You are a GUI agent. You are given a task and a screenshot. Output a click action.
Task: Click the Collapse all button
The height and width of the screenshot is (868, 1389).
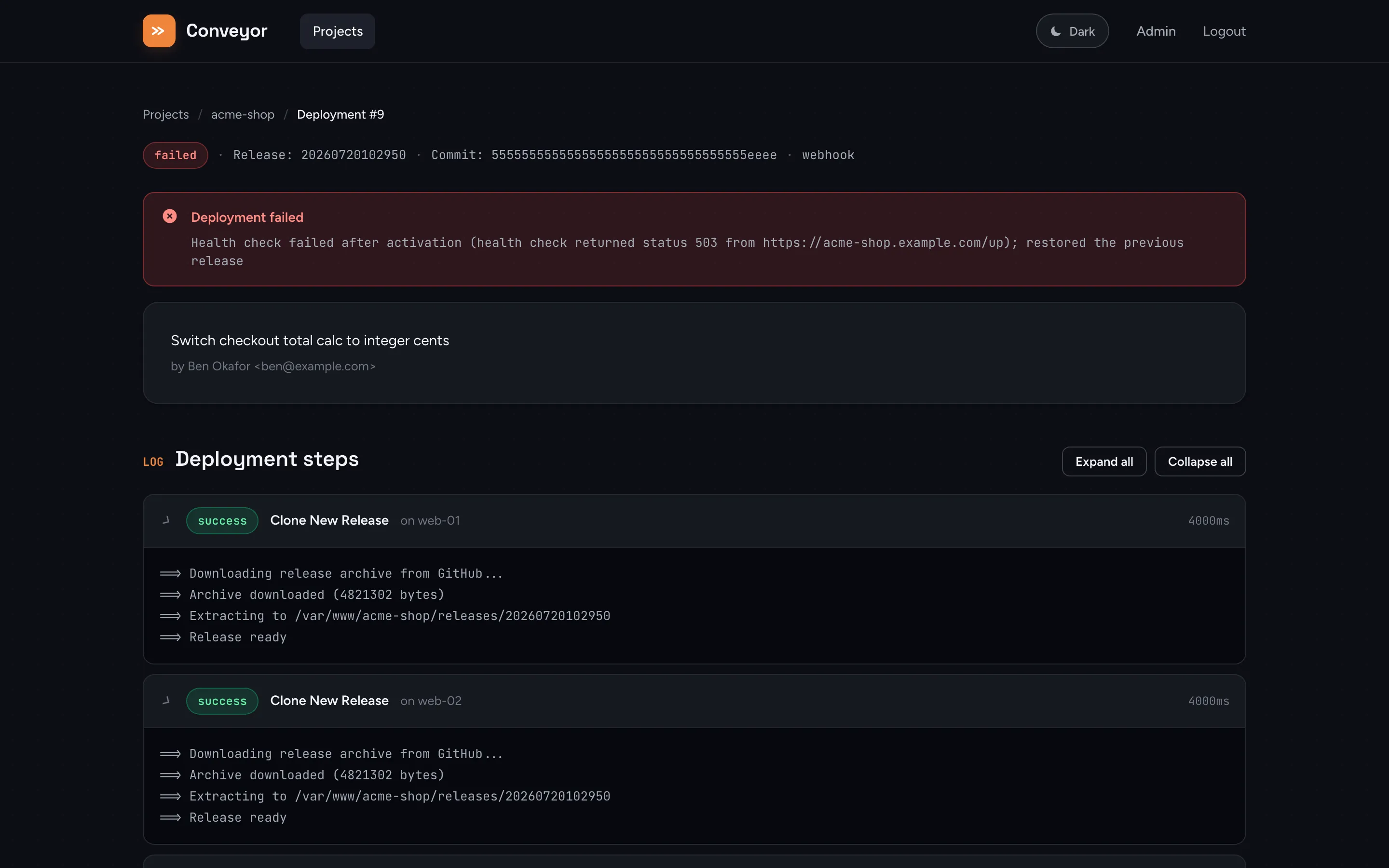pyautogui.click(x=1200, y=461)
